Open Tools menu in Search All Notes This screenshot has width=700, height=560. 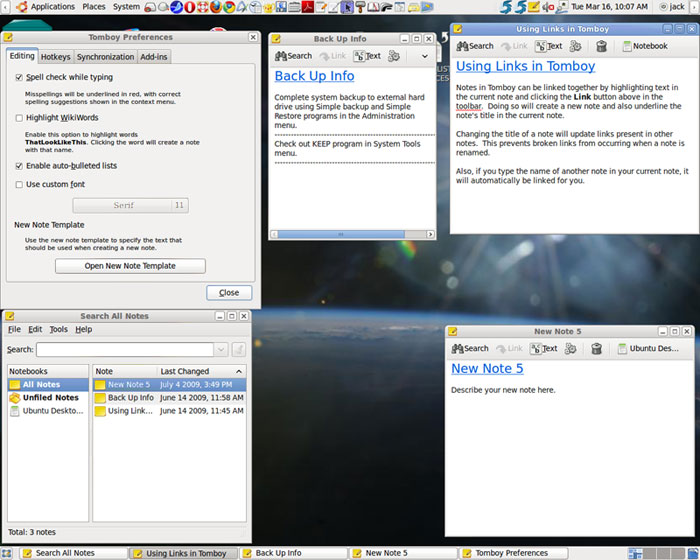tap(58, 330)
